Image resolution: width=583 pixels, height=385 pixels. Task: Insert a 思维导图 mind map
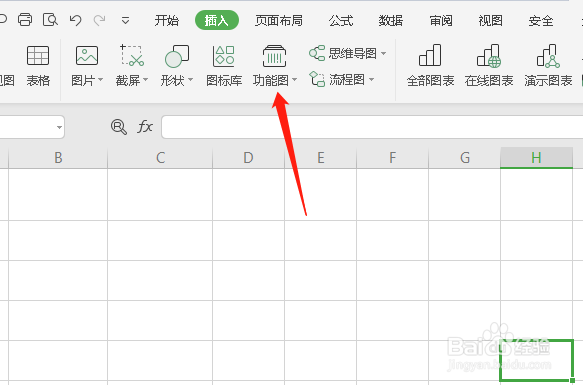click(x=343, y=53)
